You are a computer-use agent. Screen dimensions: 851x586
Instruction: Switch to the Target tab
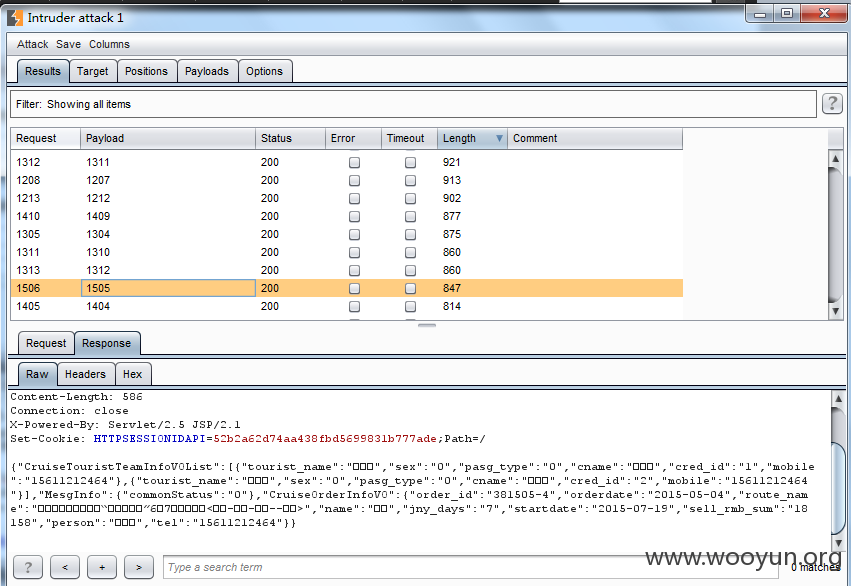93,71
